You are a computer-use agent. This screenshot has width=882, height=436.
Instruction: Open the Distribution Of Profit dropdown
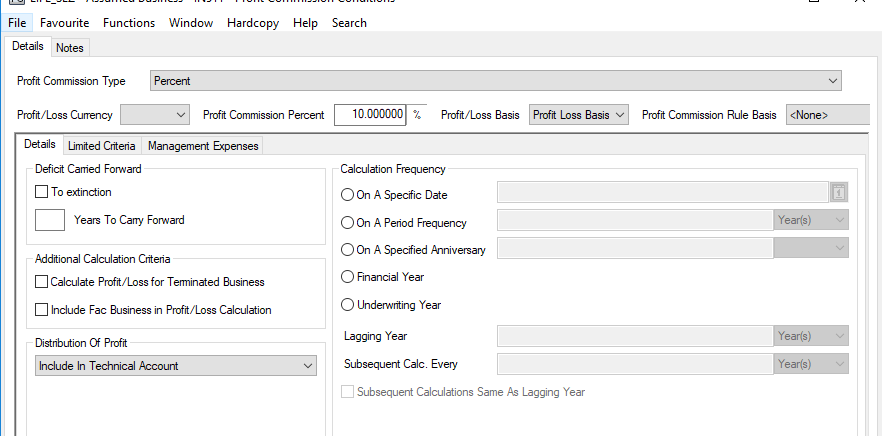click(x=175, y=367)
